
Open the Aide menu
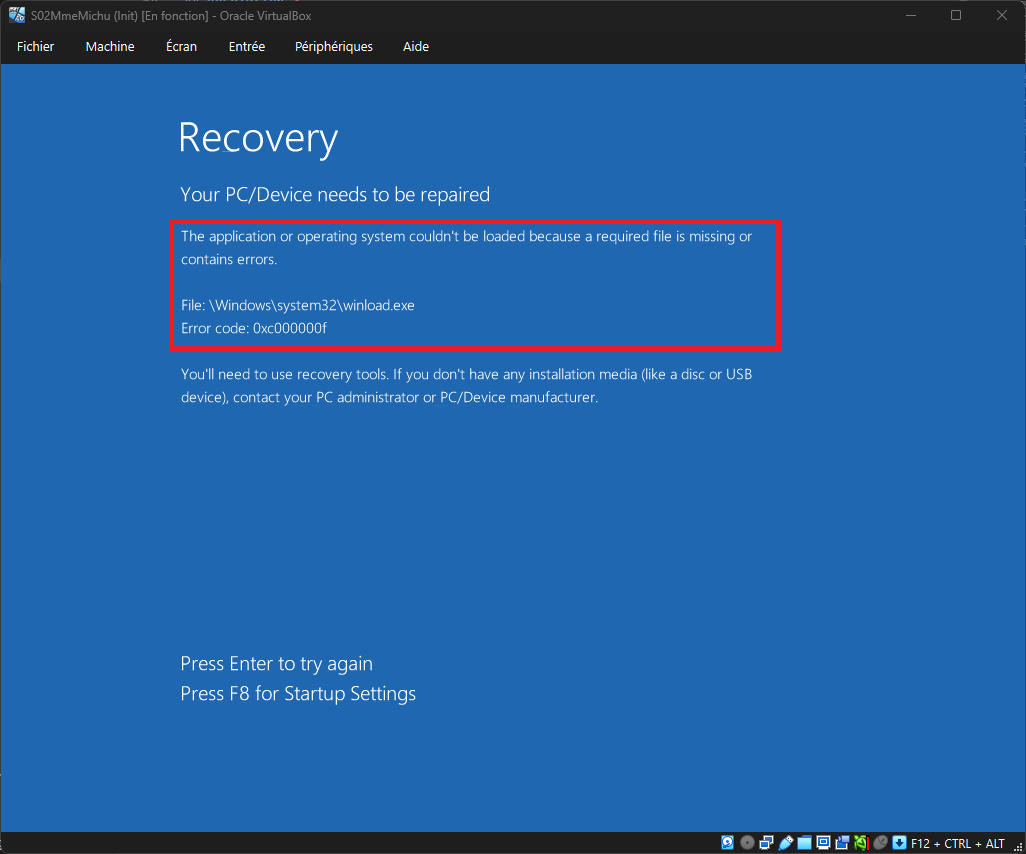pos(416,47)
